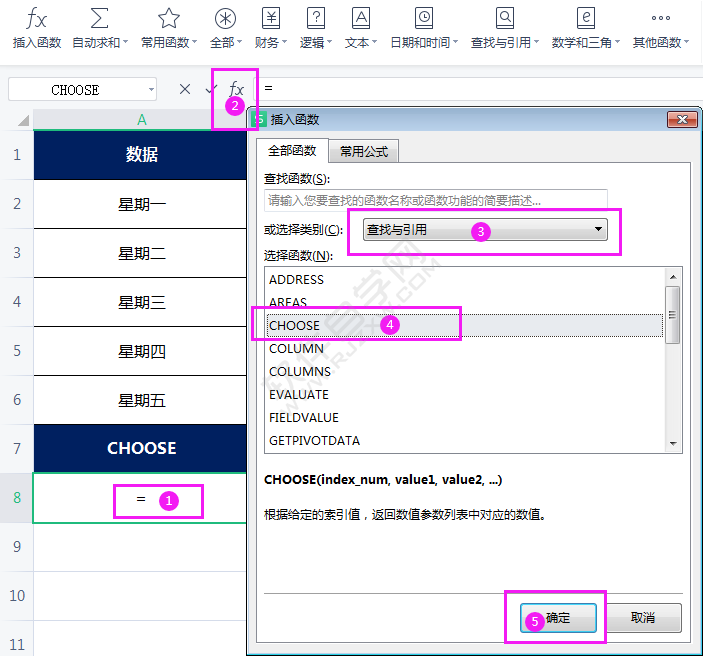Open the Date and Time (日期和时间) icon
This screenshot has height=656, width=703.
point(424,18)
